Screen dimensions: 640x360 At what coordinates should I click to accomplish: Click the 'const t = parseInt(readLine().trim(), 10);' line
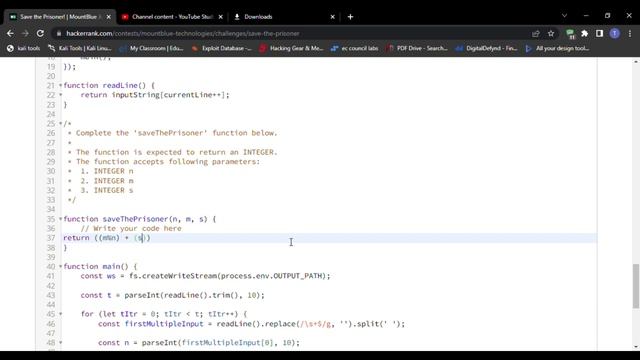[x=172, y=295]
